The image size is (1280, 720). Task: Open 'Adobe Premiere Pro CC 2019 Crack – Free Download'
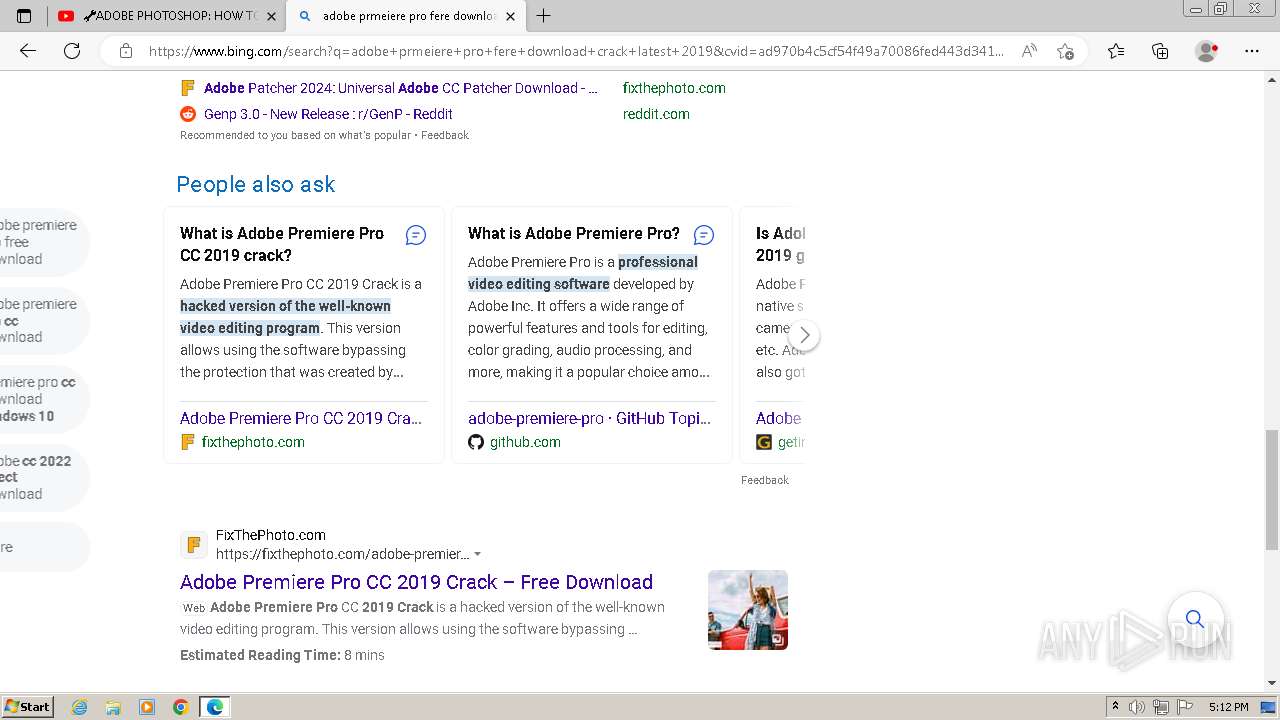click(x=416, y=582)
